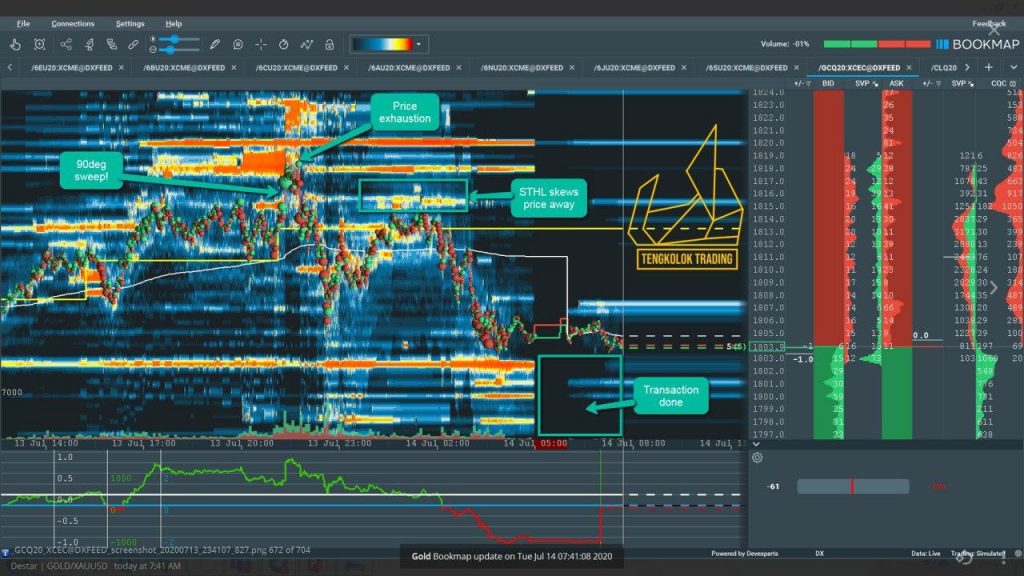Open the Connections menu

(x=72, y=24)
